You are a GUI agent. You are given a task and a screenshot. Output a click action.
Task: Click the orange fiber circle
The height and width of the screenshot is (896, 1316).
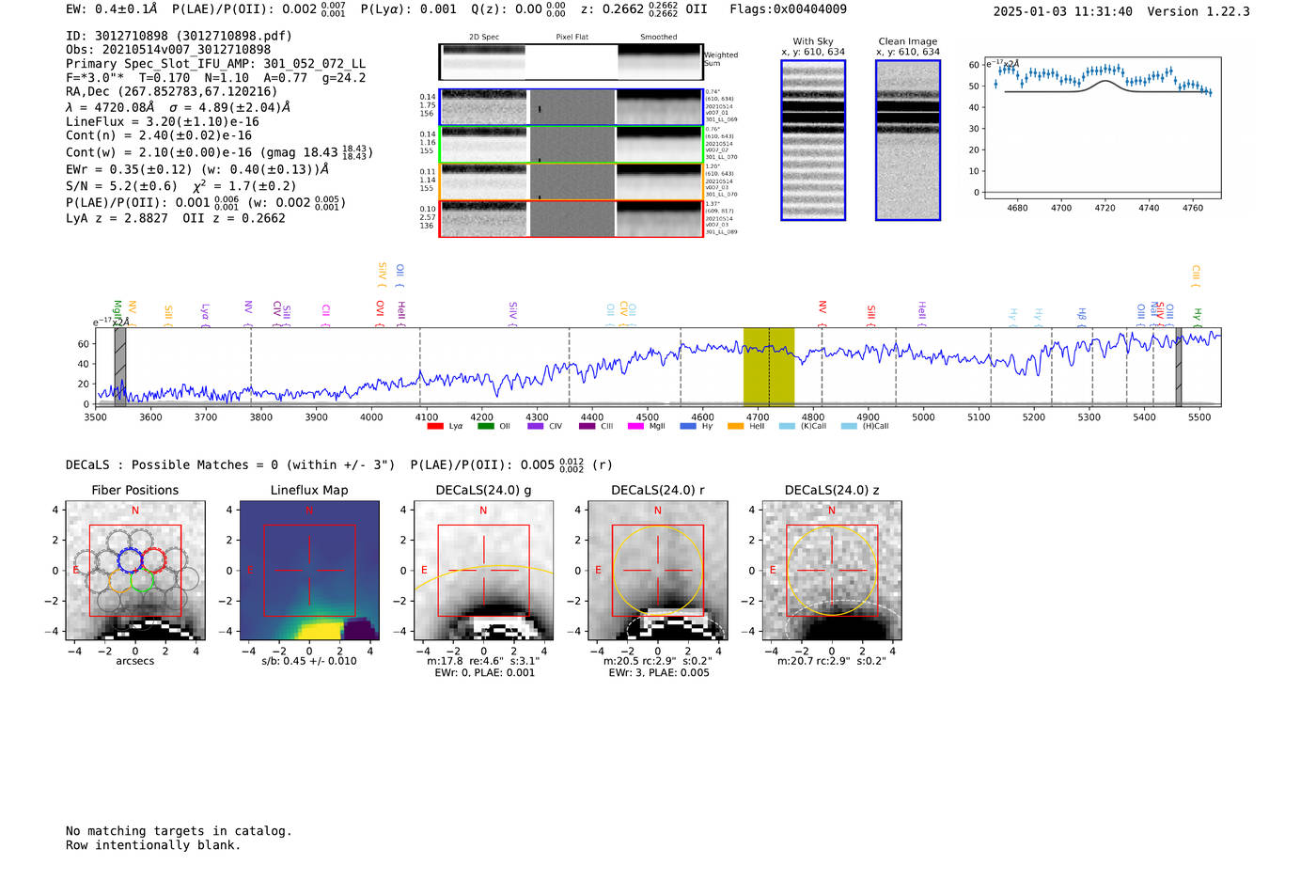119,580
